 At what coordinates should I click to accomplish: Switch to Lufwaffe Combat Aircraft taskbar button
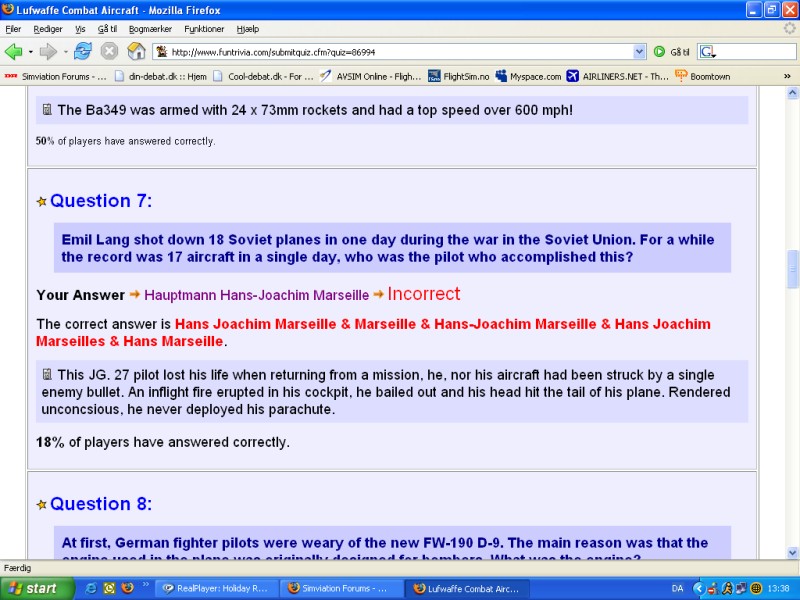point(467,588)
